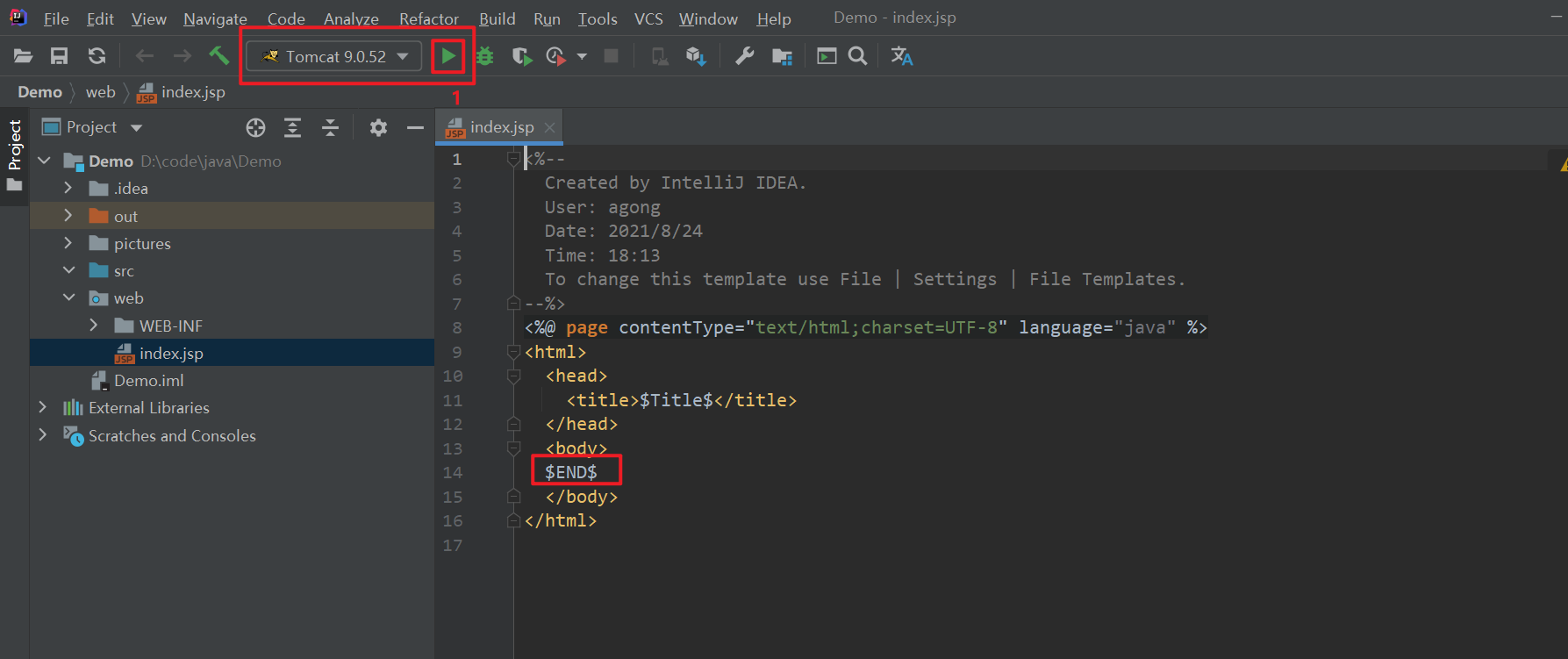
Task: Fold the comment block at line 1
Action: [x=513, y=159]
